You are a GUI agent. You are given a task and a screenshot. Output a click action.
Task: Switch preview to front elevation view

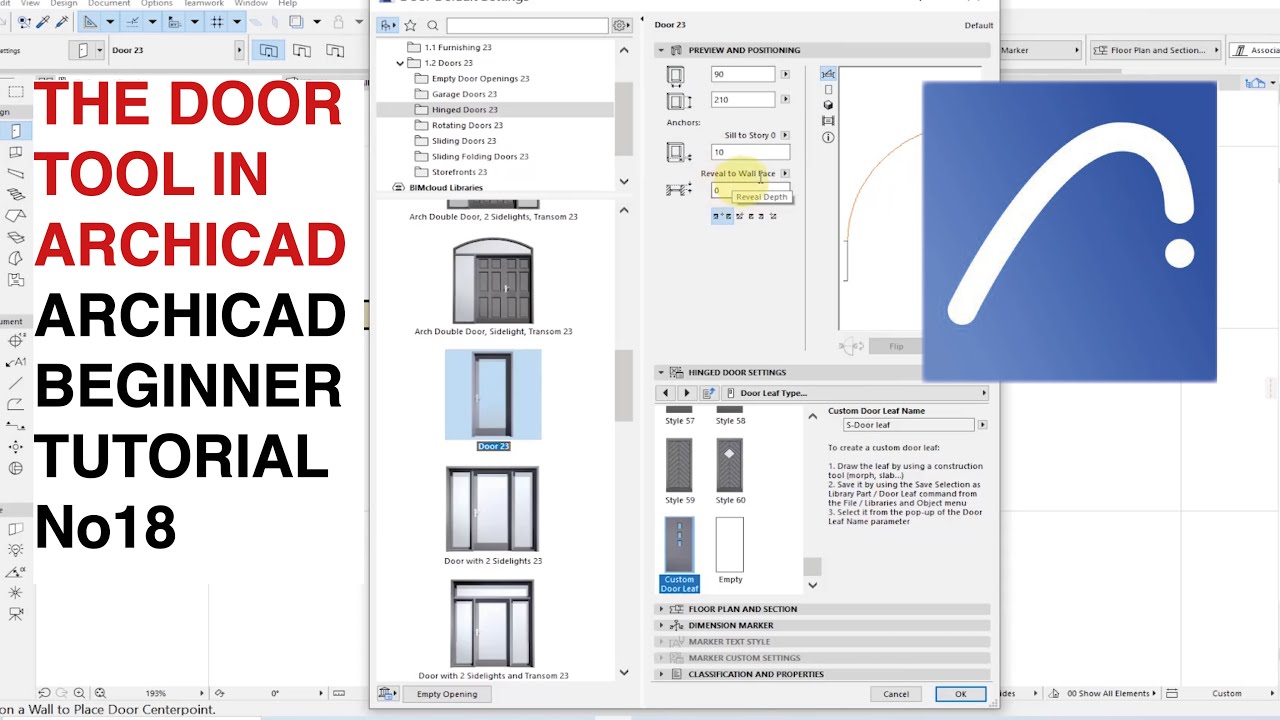tap(828, 90)
